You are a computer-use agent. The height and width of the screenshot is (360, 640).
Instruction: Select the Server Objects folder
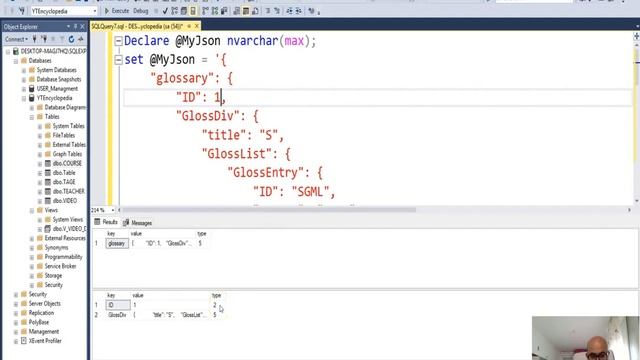(x=44, y=304)
